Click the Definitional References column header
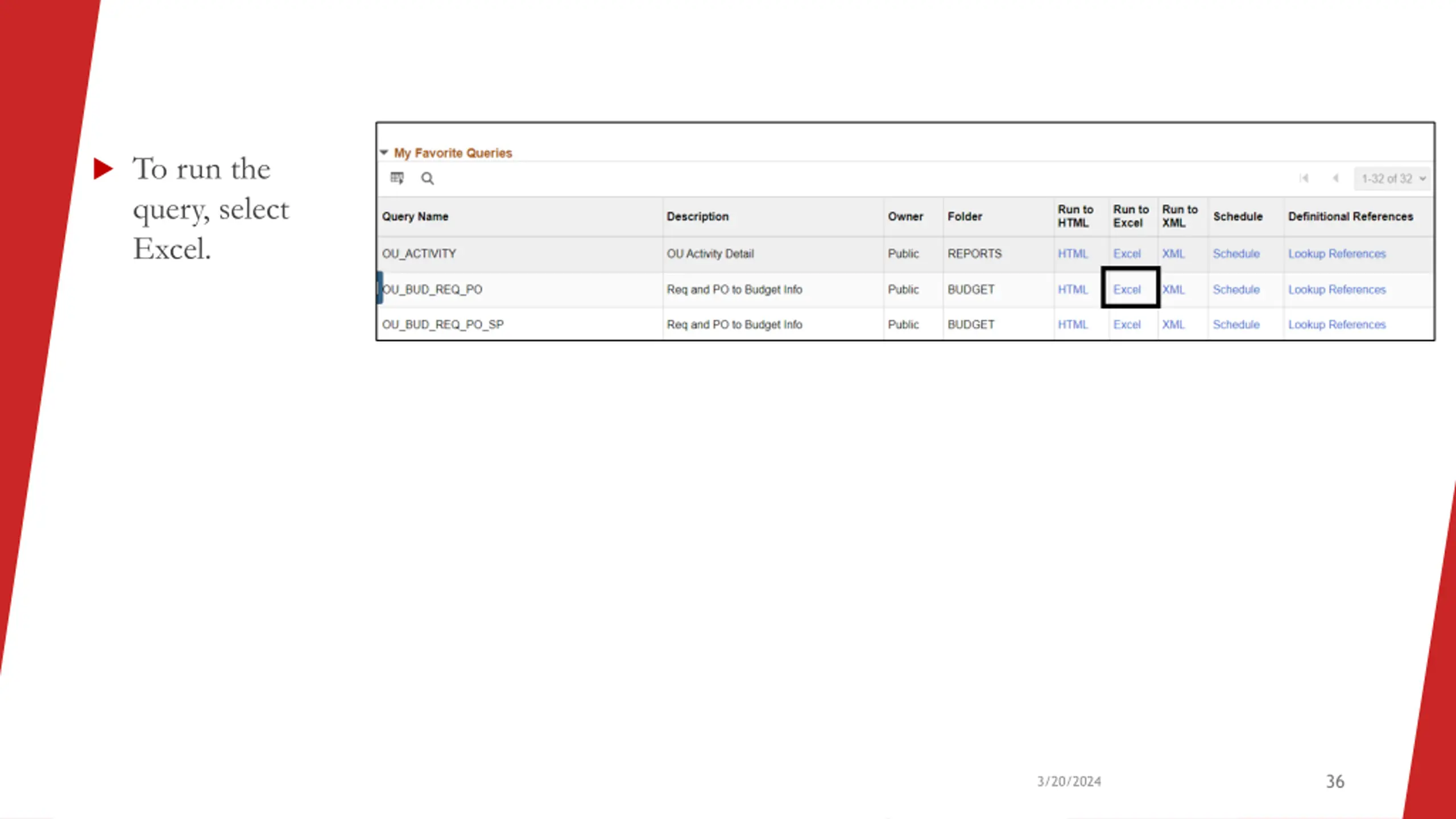The image size is (1456, 819). click(1350, 216)
